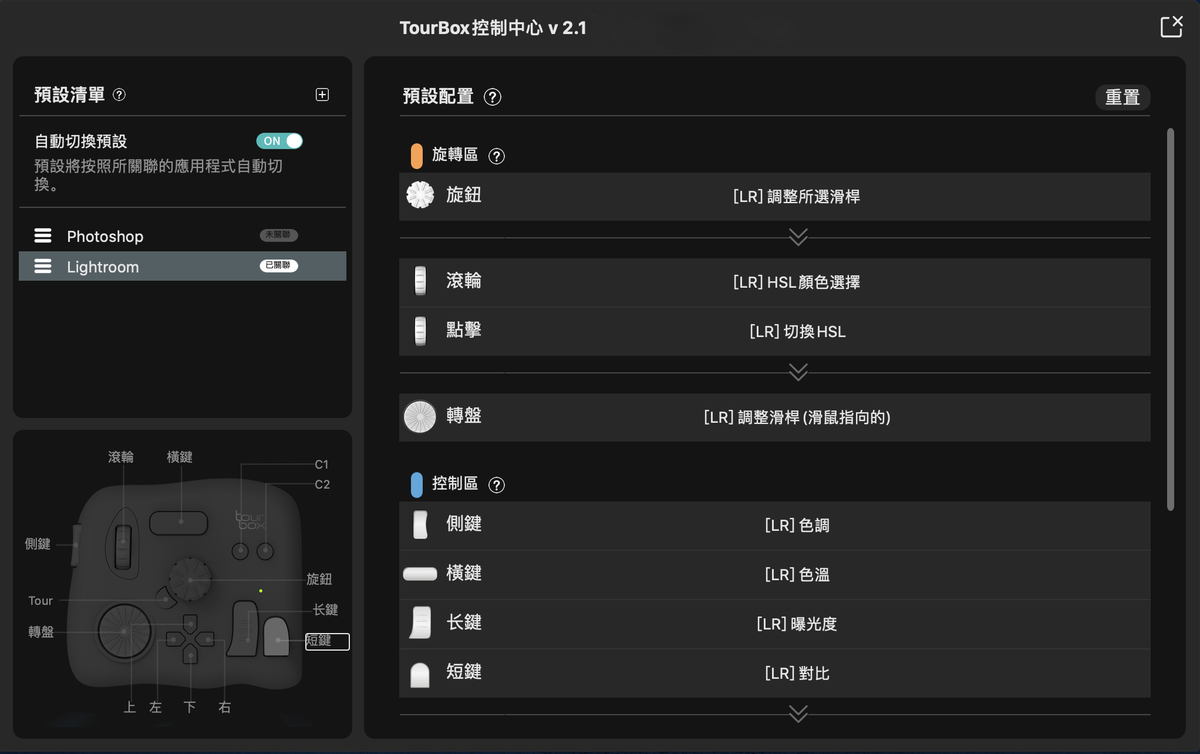This screenshot has width=1200, height=754.
Task: Click the 短鍵 short button icon
Action: 420,675
